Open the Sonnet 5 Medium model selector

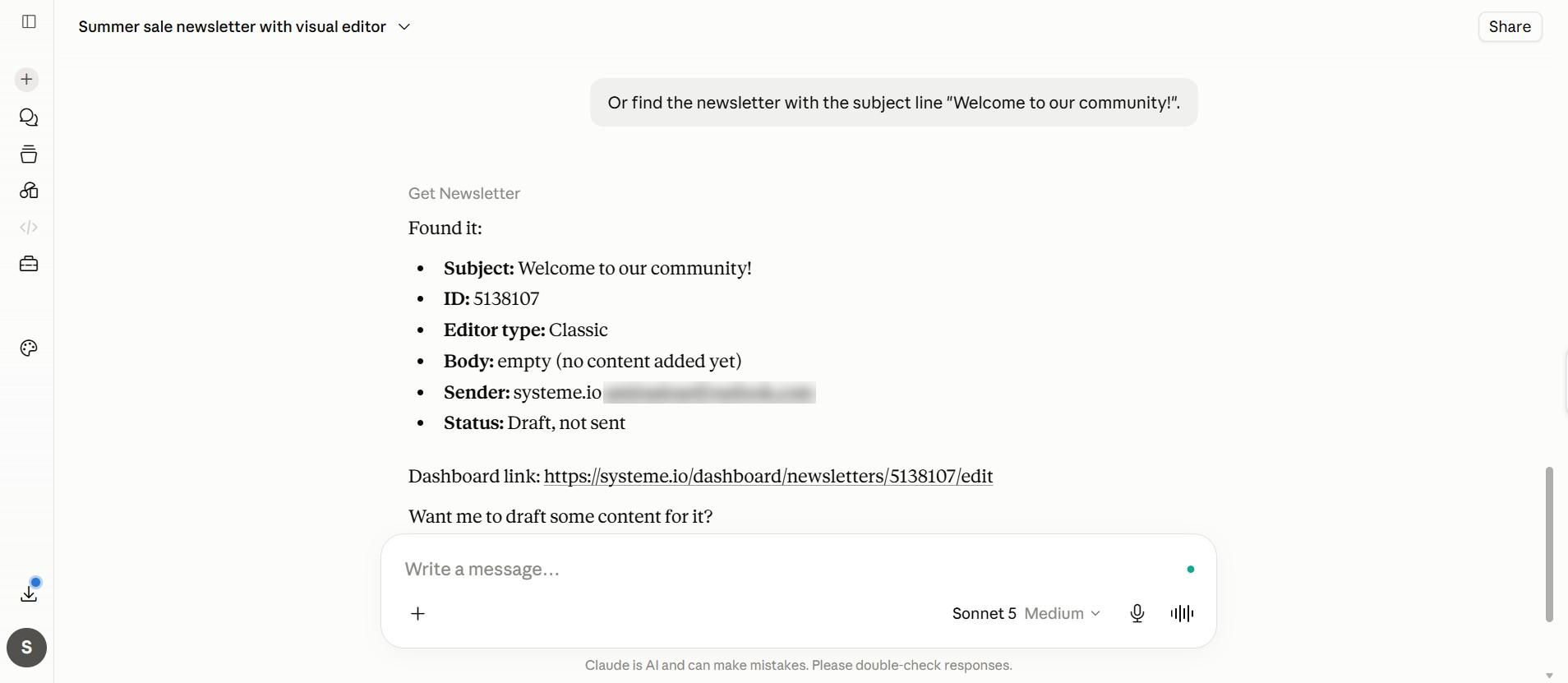click(x=1026, y=613)
